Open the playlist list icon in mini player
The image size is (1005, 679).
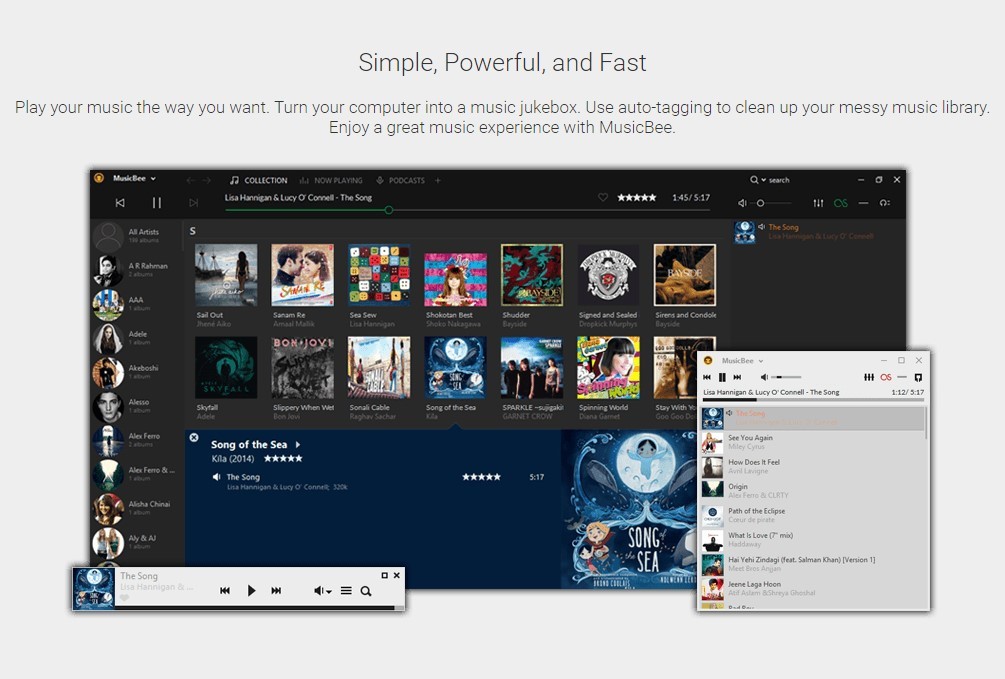pyautogui.click(x=346, y=591)
